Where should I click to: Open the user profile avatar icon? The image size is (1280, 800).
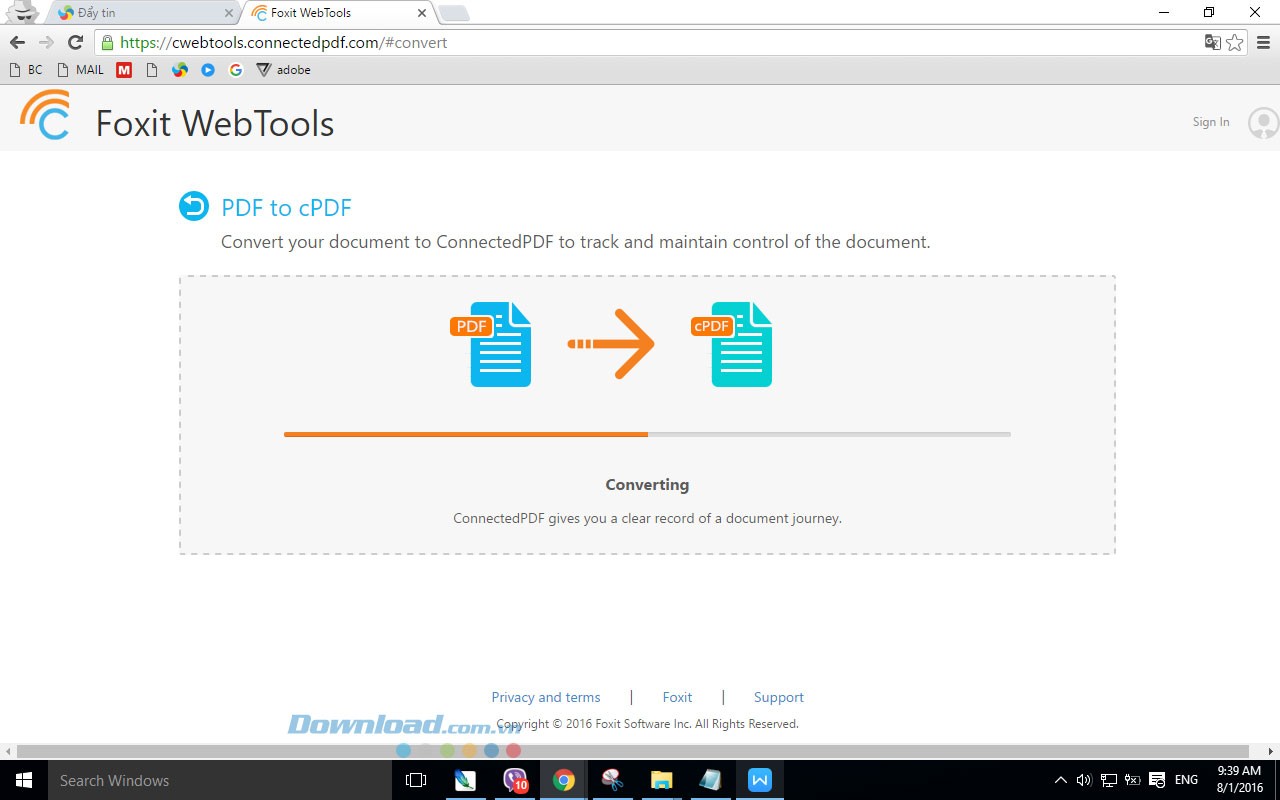point(1263,122)
